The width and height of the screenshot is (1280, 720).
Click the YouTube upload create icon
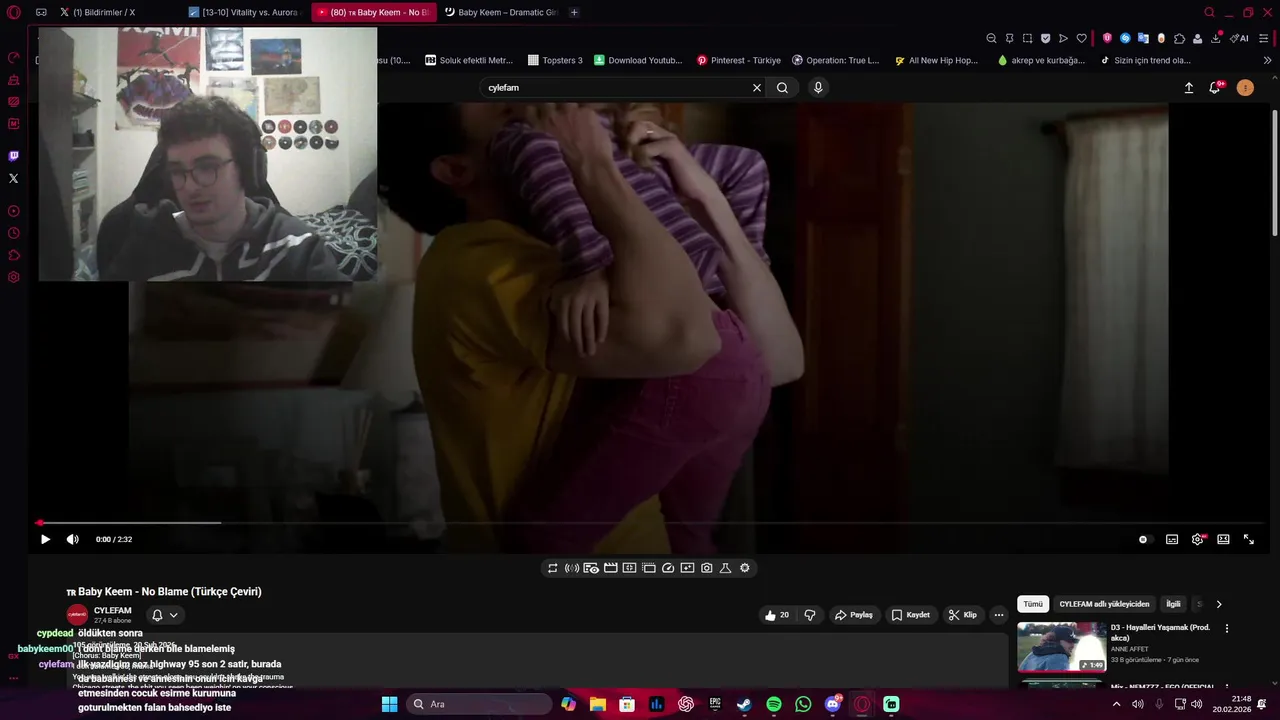click(x=1189, y=88)
